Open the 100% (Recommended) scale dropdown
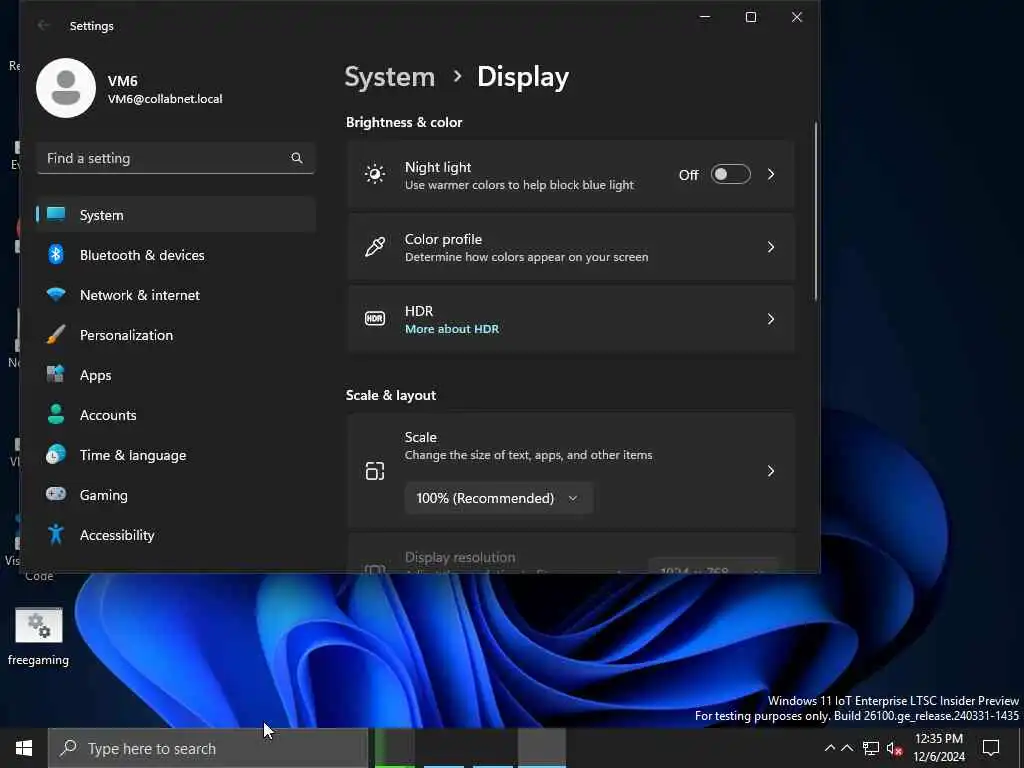1024x768 pixels. tap(499, 498)
